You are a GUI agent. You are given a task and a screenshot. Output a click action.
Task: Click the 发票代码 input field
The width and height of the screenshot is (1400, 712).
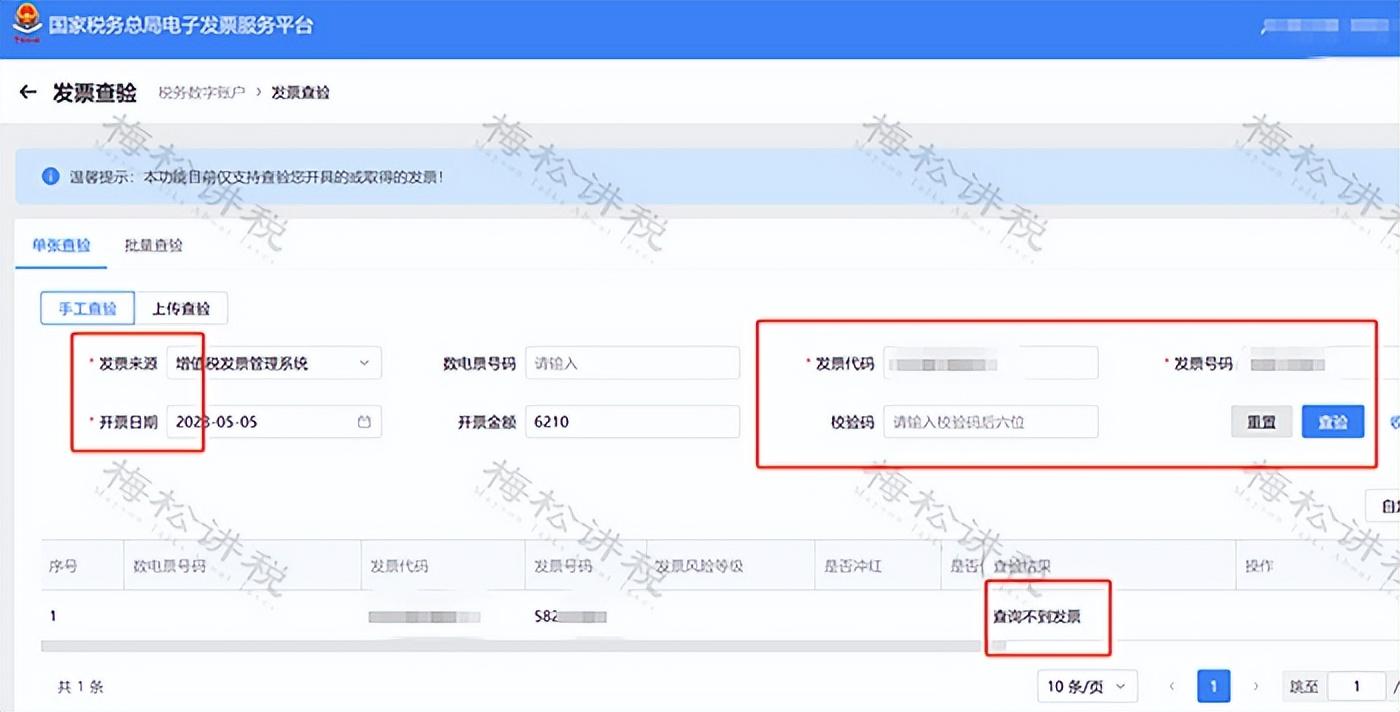990,363
